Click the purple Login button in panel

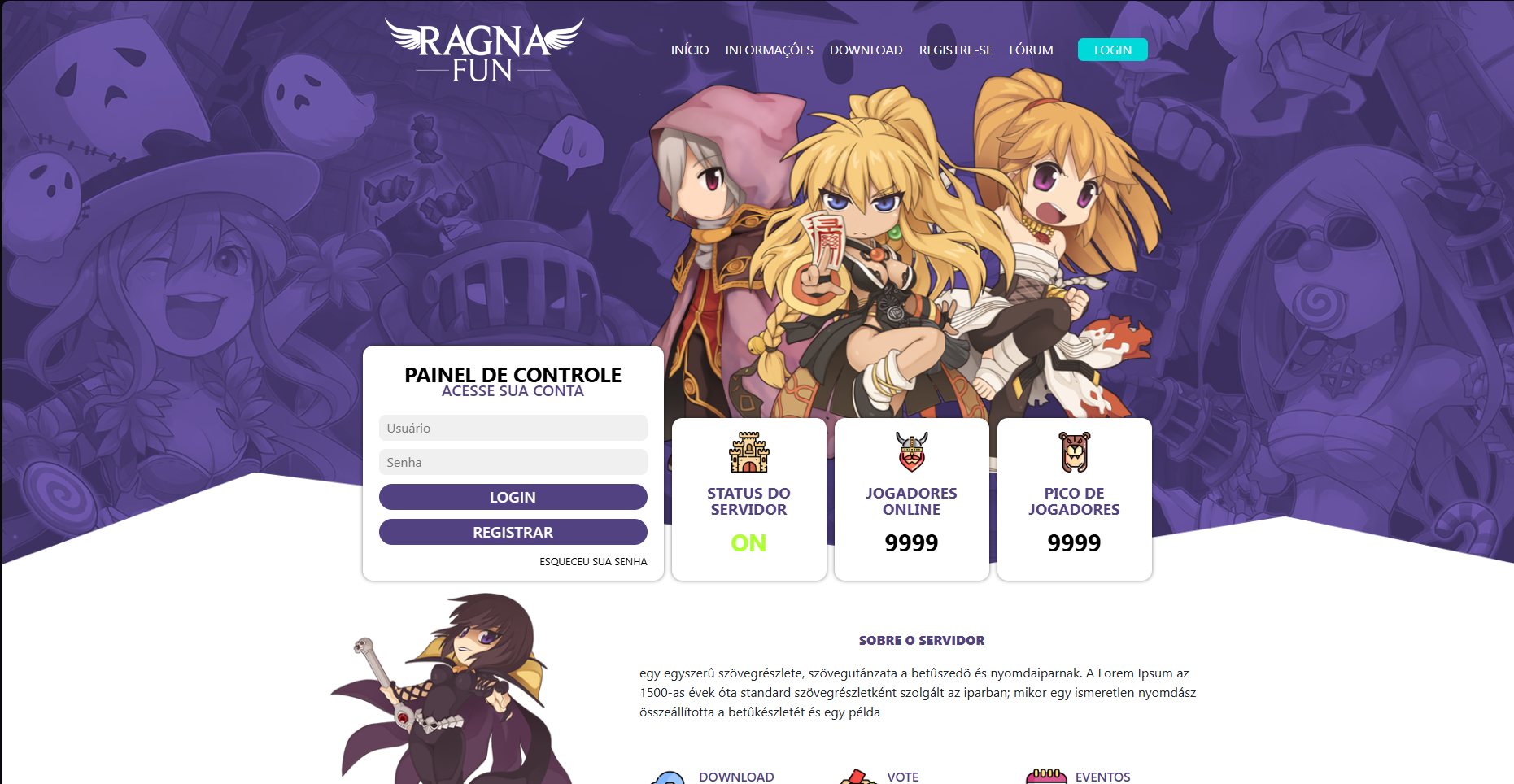point(513,497)
